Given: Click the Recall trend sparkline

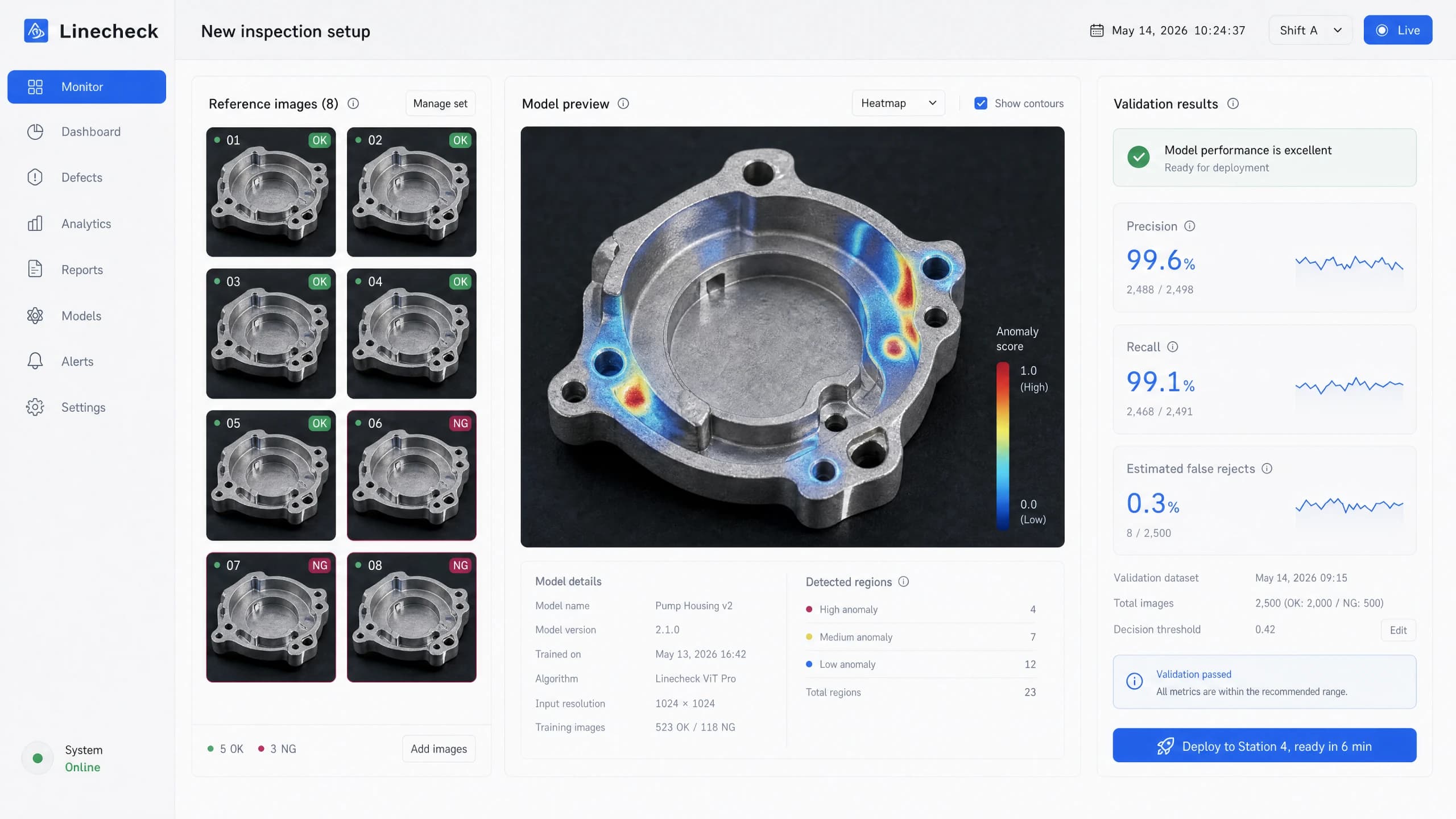Looking at the screenshot, I should 1349,386.
